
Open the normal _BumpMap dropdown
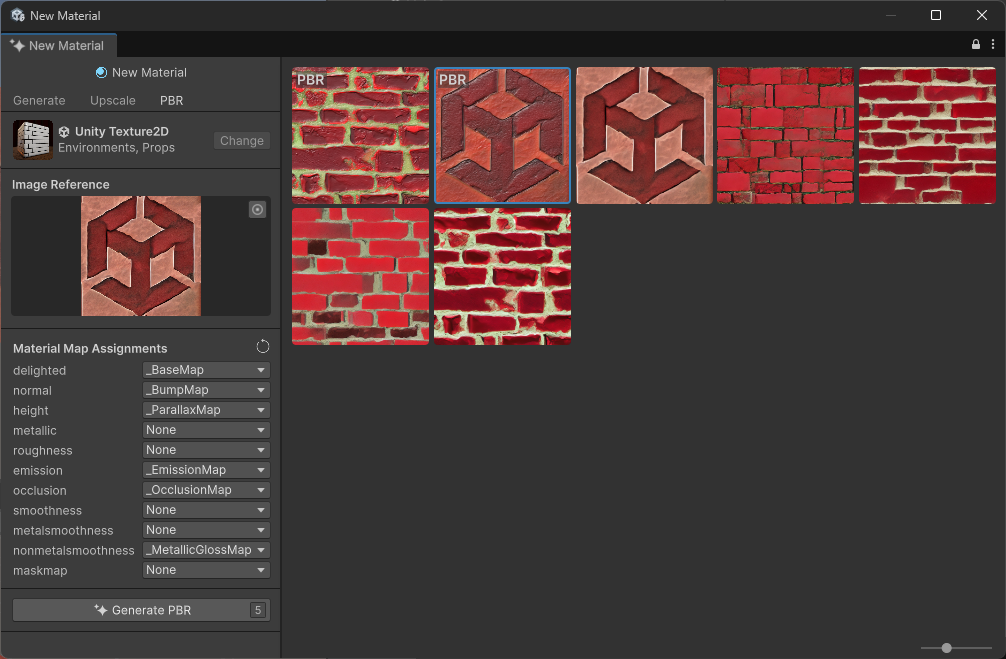[x=206, y=390]
